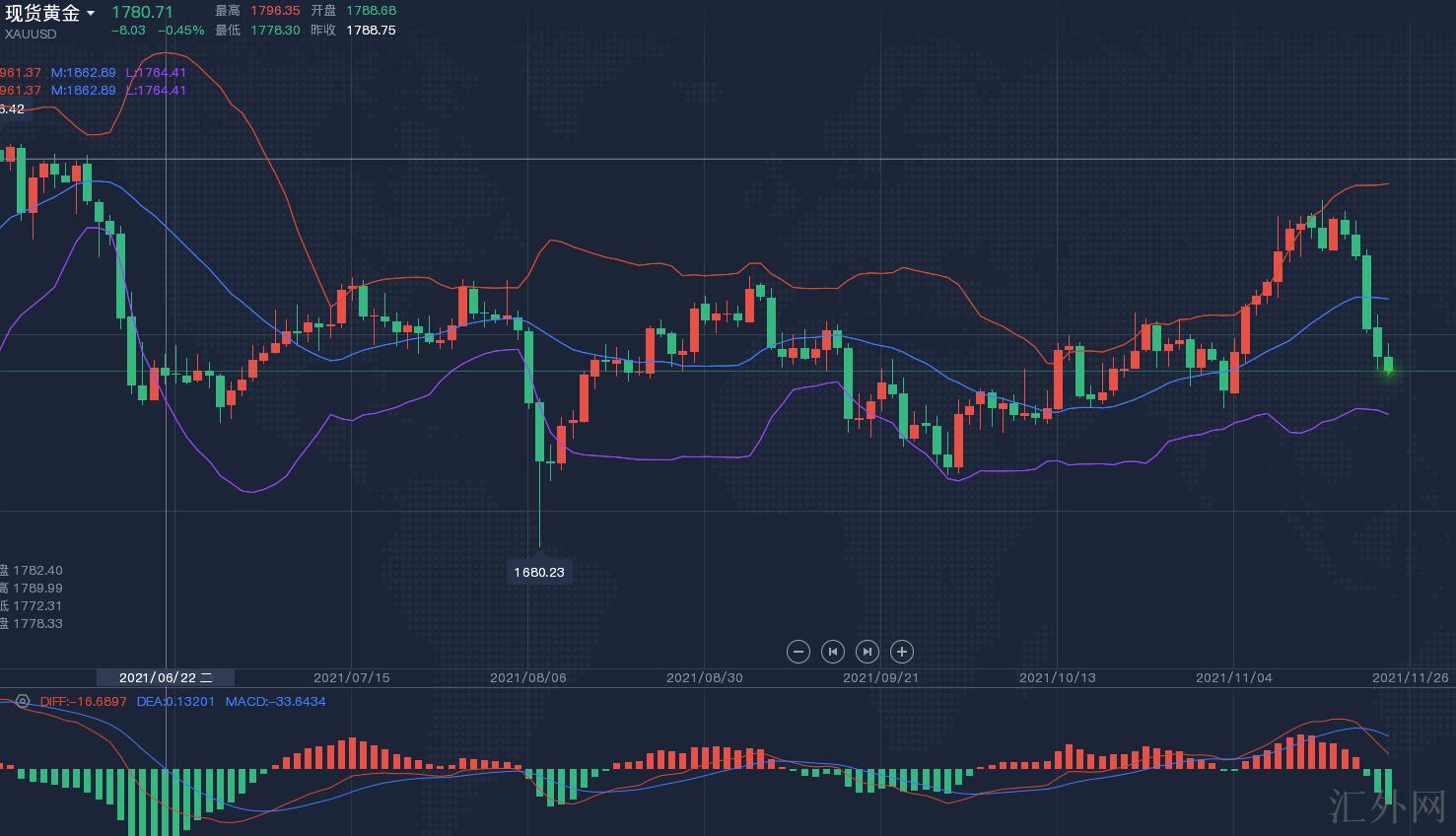Click the highlighted 2021/06/22 date marker
Viewport: 1456px width, 836px height.
pyautogui.click(x=165, y=677)
